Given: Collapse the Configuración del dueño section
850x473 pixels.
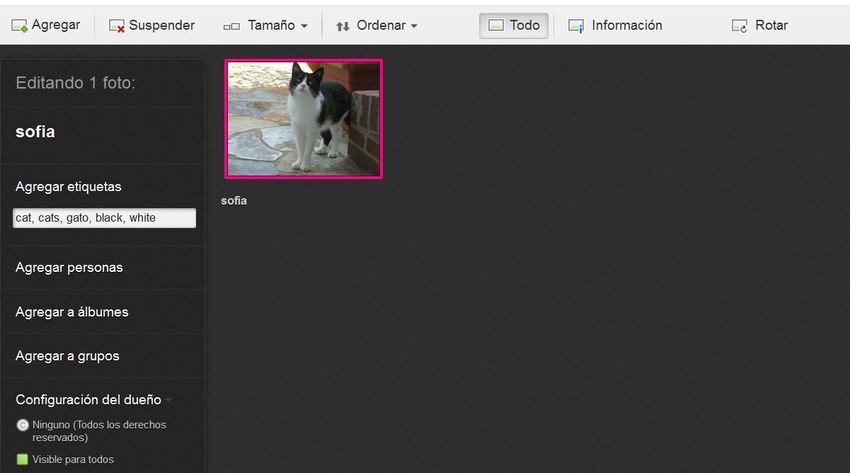Looking at the screenshot, I should pyautogui.click(x=168, y=400).
